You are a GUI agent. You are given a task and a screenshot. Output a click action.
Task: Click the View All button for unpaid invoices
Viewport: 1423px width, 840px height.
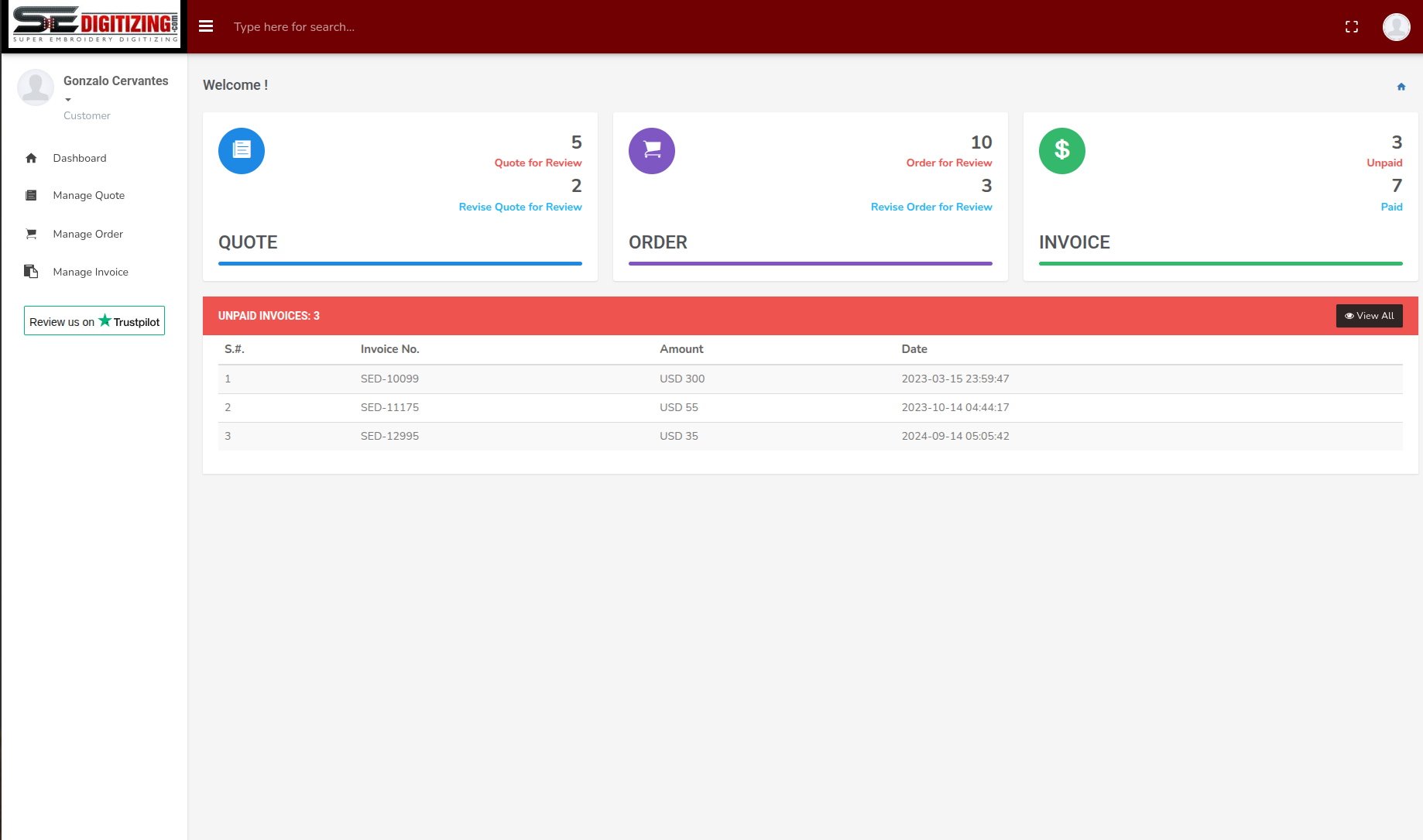(x=1369, y=316)
